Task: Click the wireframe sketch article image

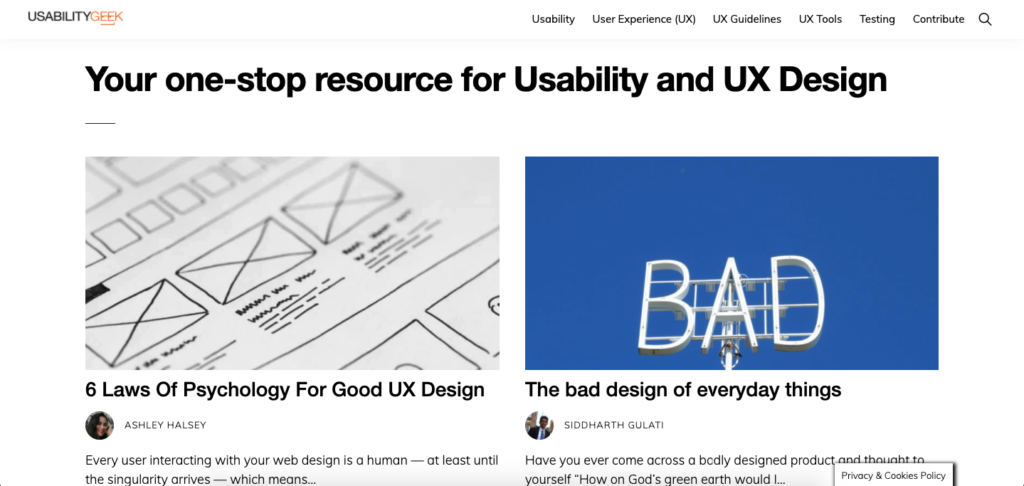Action: [293, 263]
